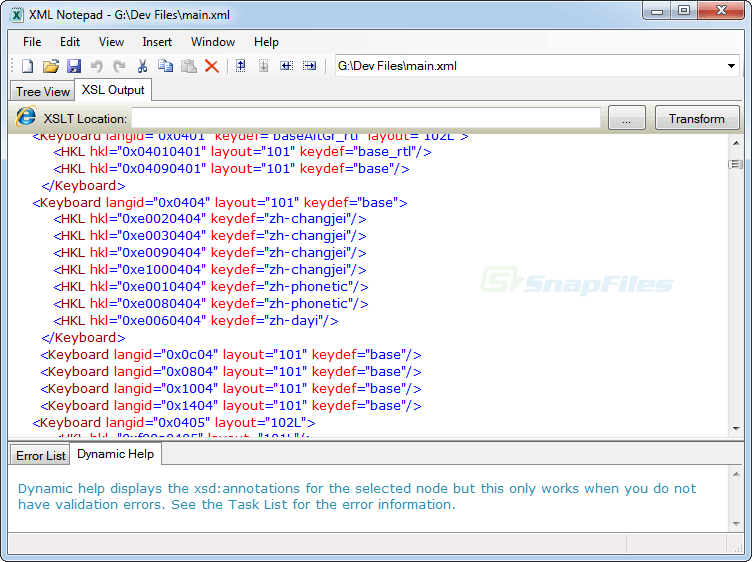The image size is (752, 562).
Task: Click the HKL line with hkl 0x04010401
Action: point(242,152)
